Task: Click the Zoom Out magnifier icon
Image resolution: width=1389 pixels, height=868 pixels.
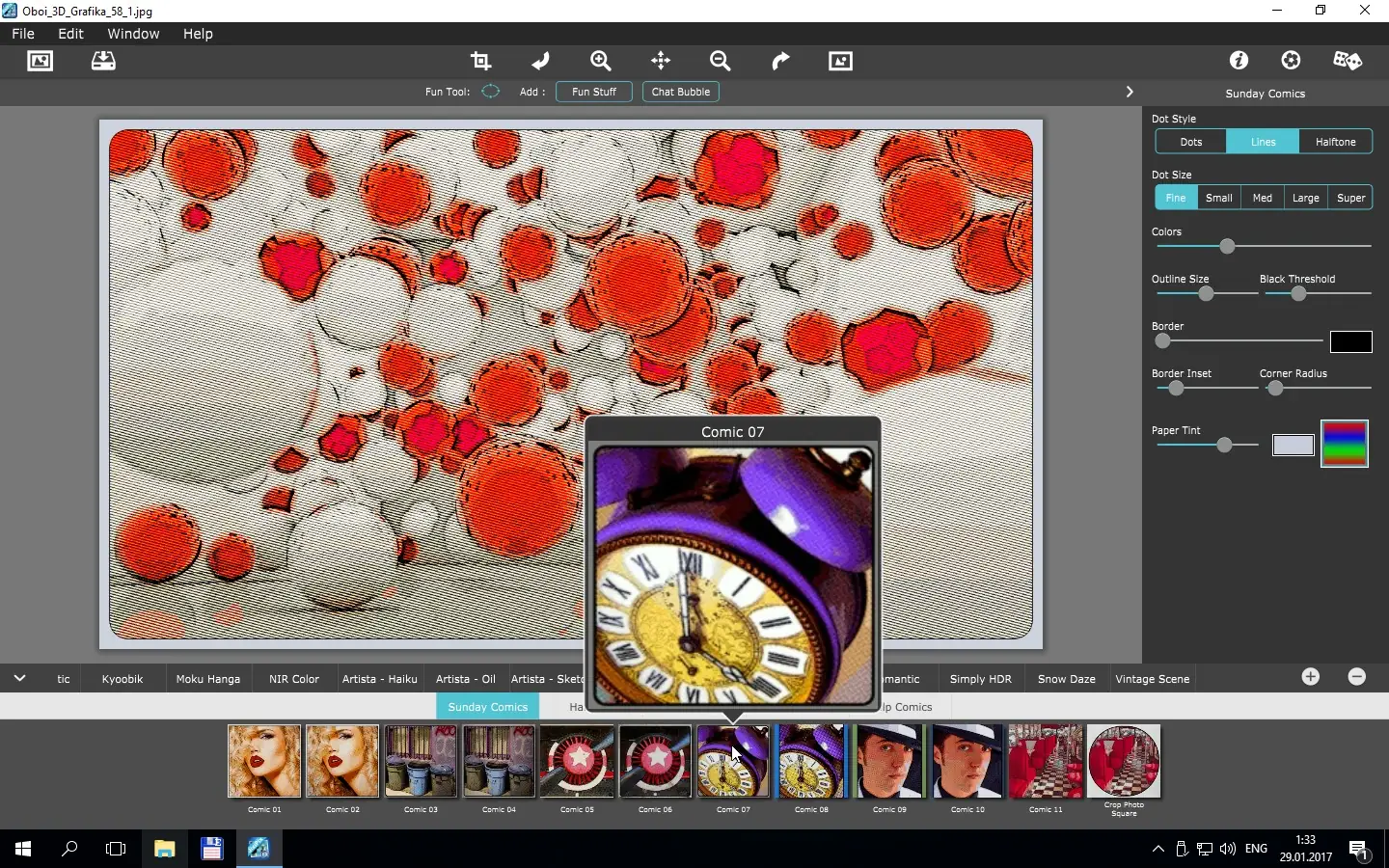Action: pyautogui.click(x=721, y=61)
